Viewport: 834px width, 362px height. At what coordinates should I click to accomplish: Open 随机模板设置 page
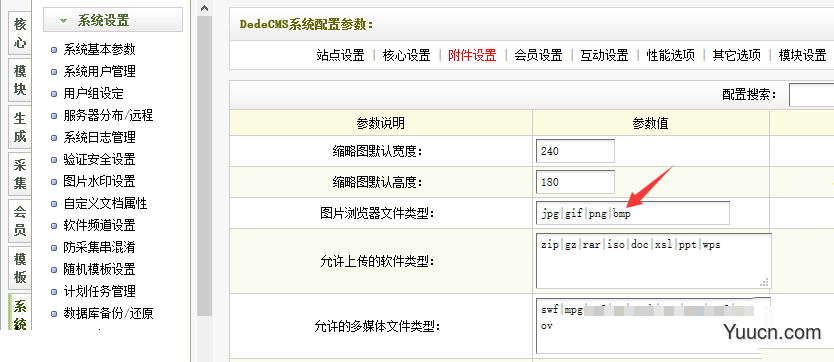tap(99, 270)
